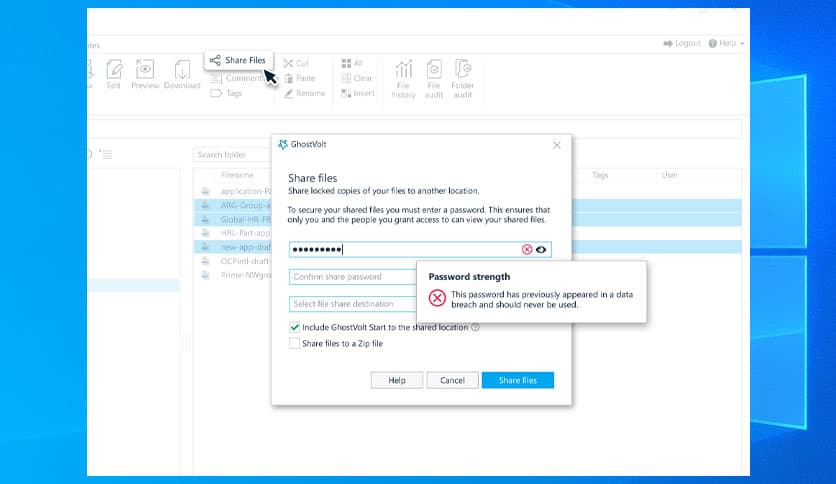Click the Search folder field
The image size is (836, 484).
[x=232, y=155]
